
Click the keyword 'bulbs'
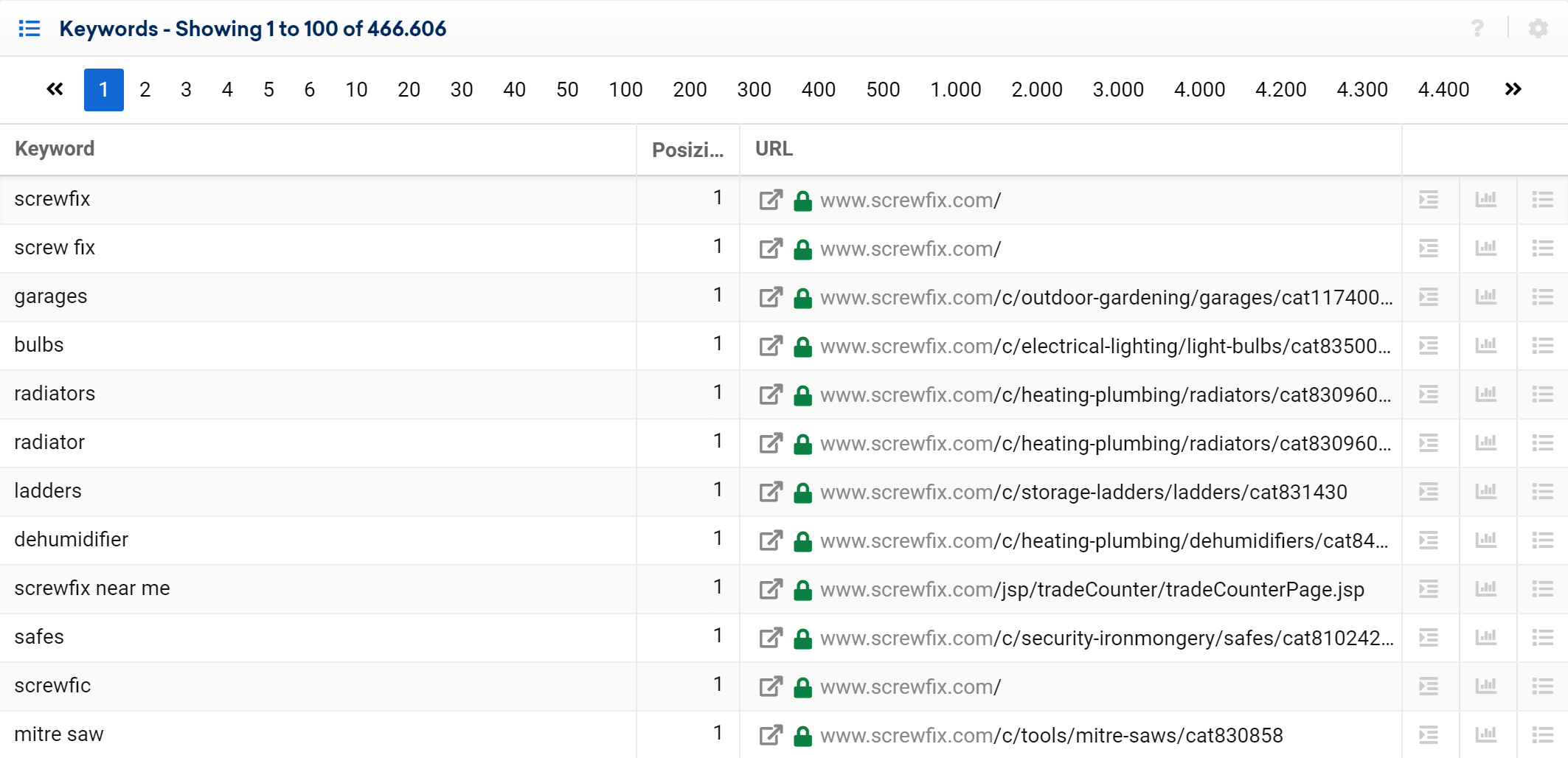point(39,345)
